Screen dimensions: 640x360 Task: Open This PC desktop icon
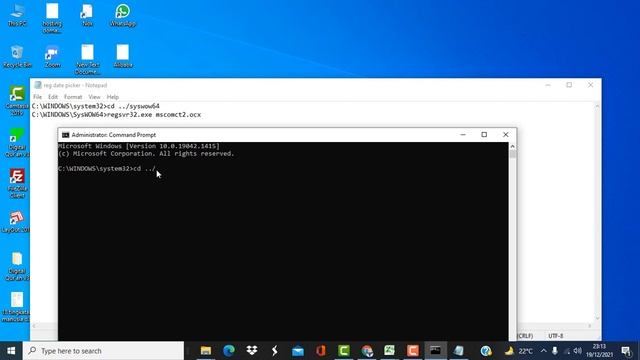[17, 15]
